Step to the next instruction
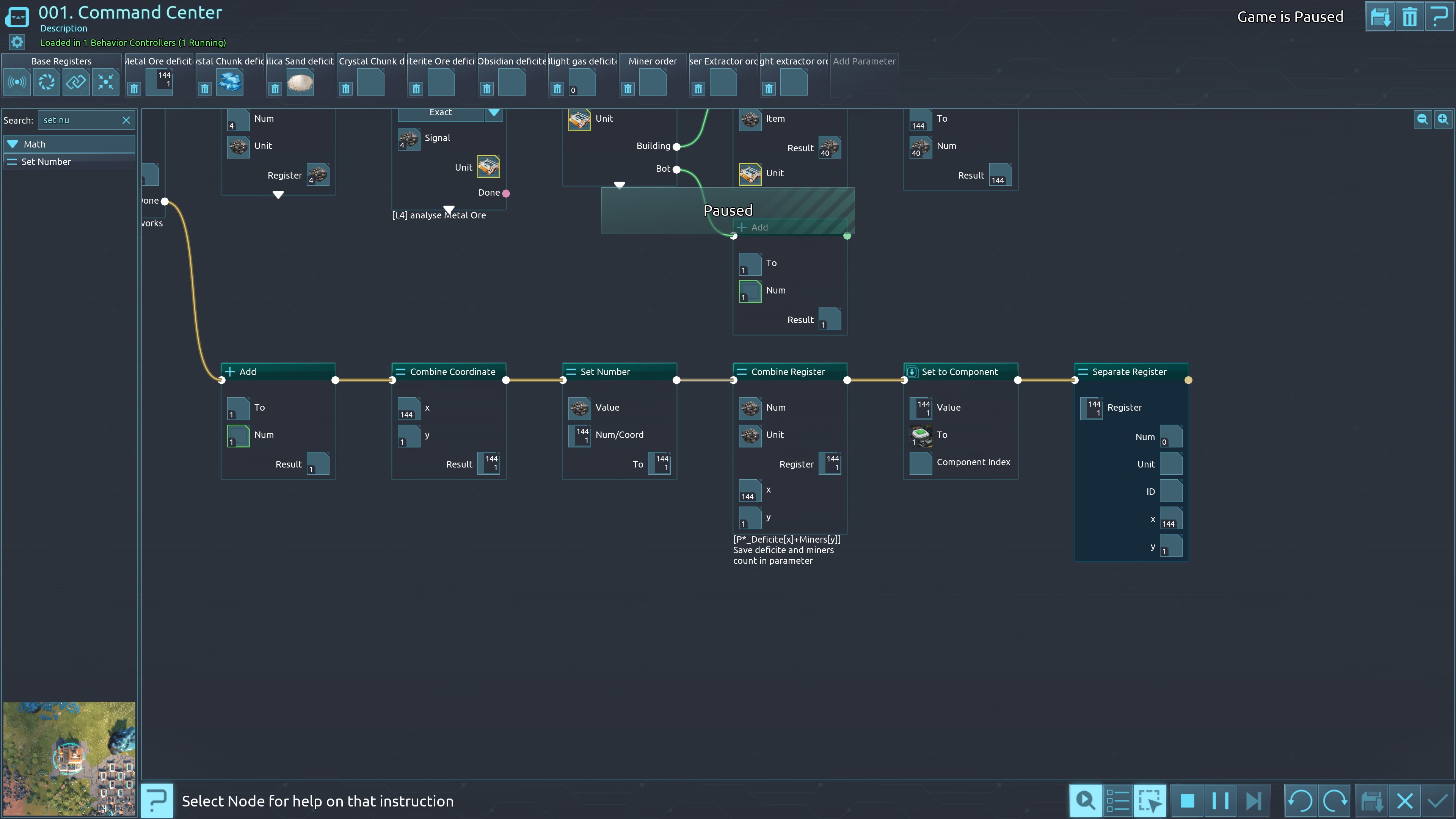Image resolution: width=1456 pixels, height=819 pixels. point(1253,801)
